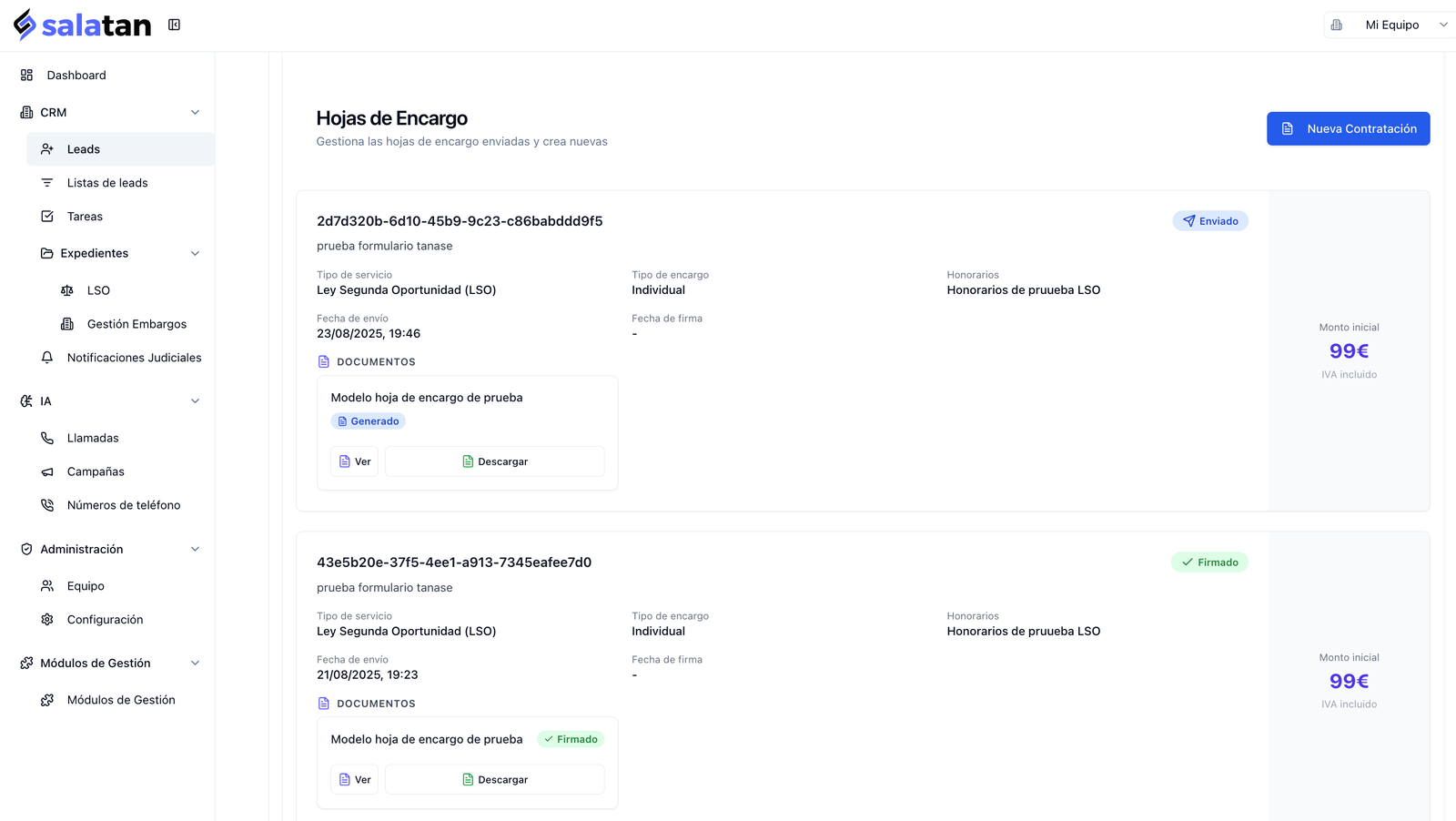This screenshot has height=821, width=1456.
Task: Collapse the Administración section chevron
Action: (x=195, y=549)
